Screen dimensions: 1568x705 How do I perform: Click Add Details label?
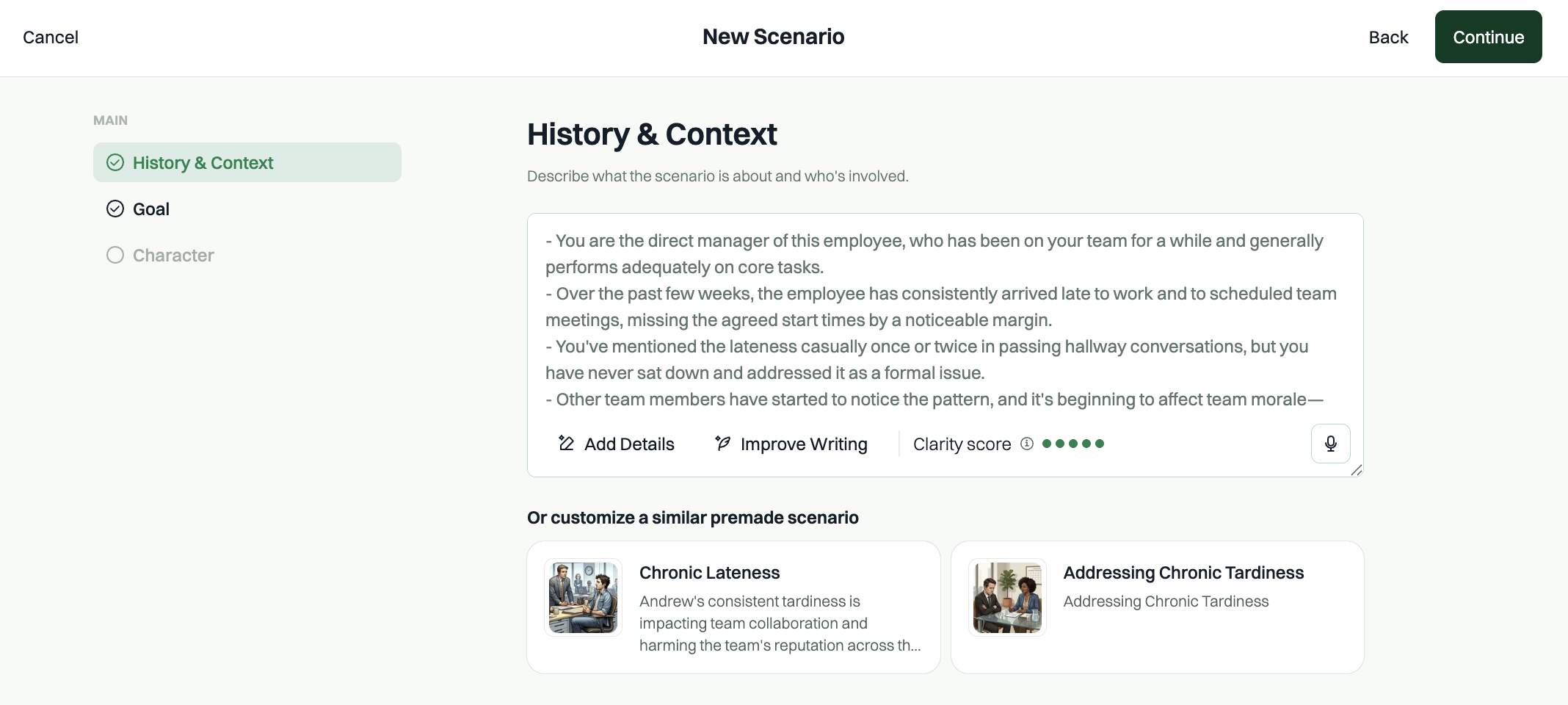pos(629,444)
